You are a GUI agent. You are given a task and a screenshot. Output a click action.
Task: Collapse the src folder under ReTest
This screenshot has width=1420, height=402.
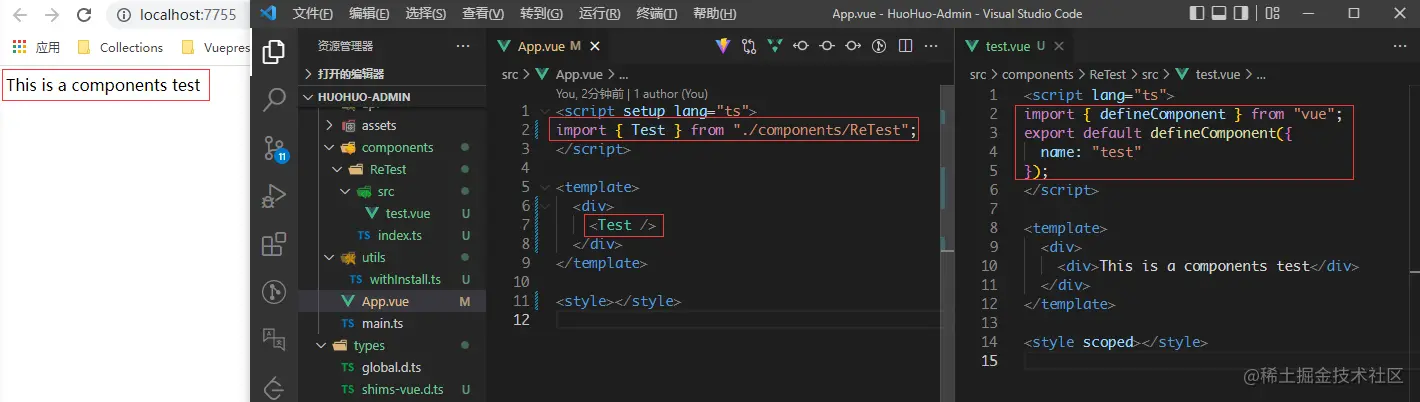pyautogui.click(x=392, y=192)
